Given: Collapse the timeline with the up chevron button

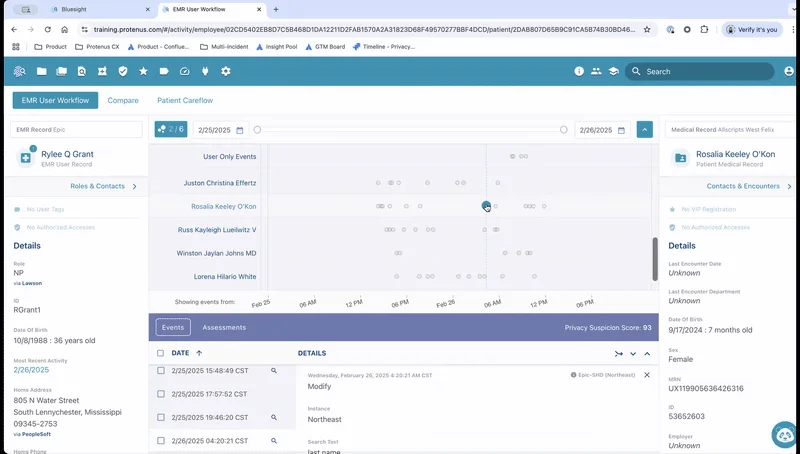Looking at the screenshot, I should 644,130.
